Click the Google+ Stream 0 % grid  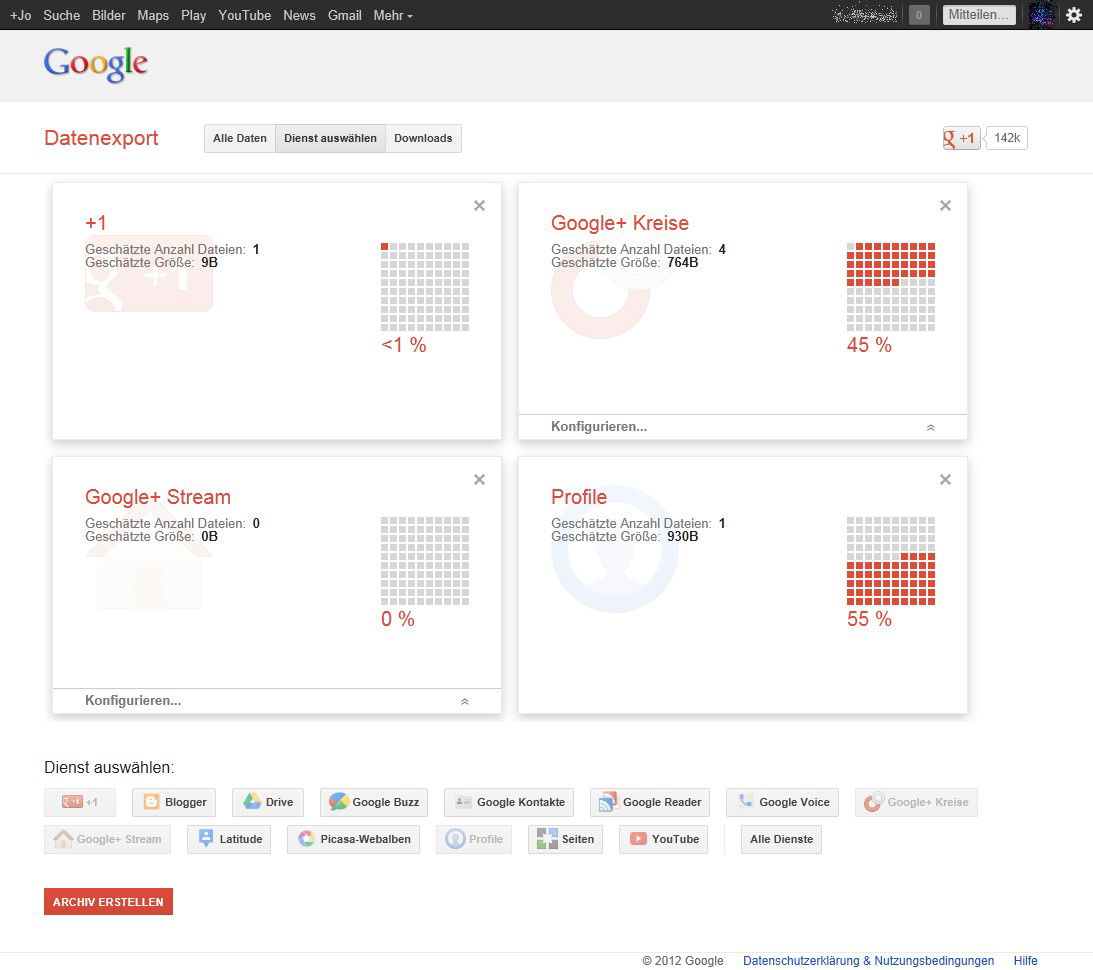coord(425,560)
